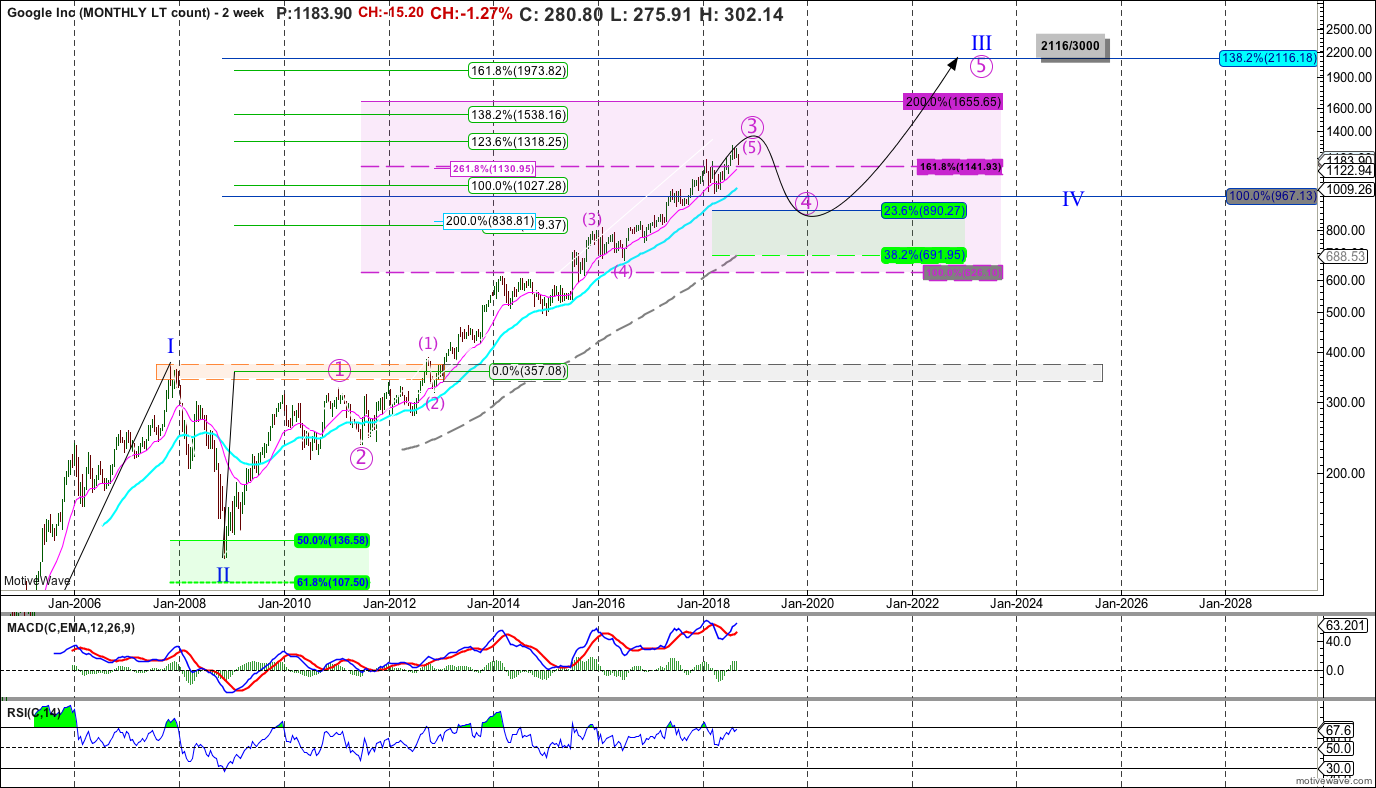Screen dimensions: 1376x788
Task: Select the 100.0%(1027.28) extension label
Action: (x=519, y=186)
